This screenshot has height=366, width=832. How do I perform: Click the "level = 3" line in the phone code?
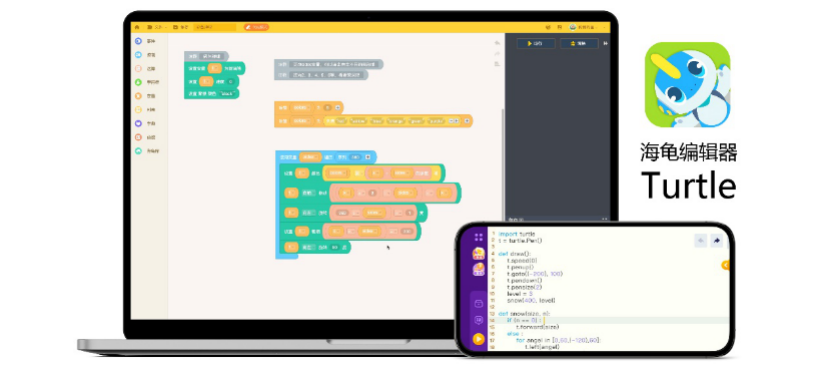[521, 294]
